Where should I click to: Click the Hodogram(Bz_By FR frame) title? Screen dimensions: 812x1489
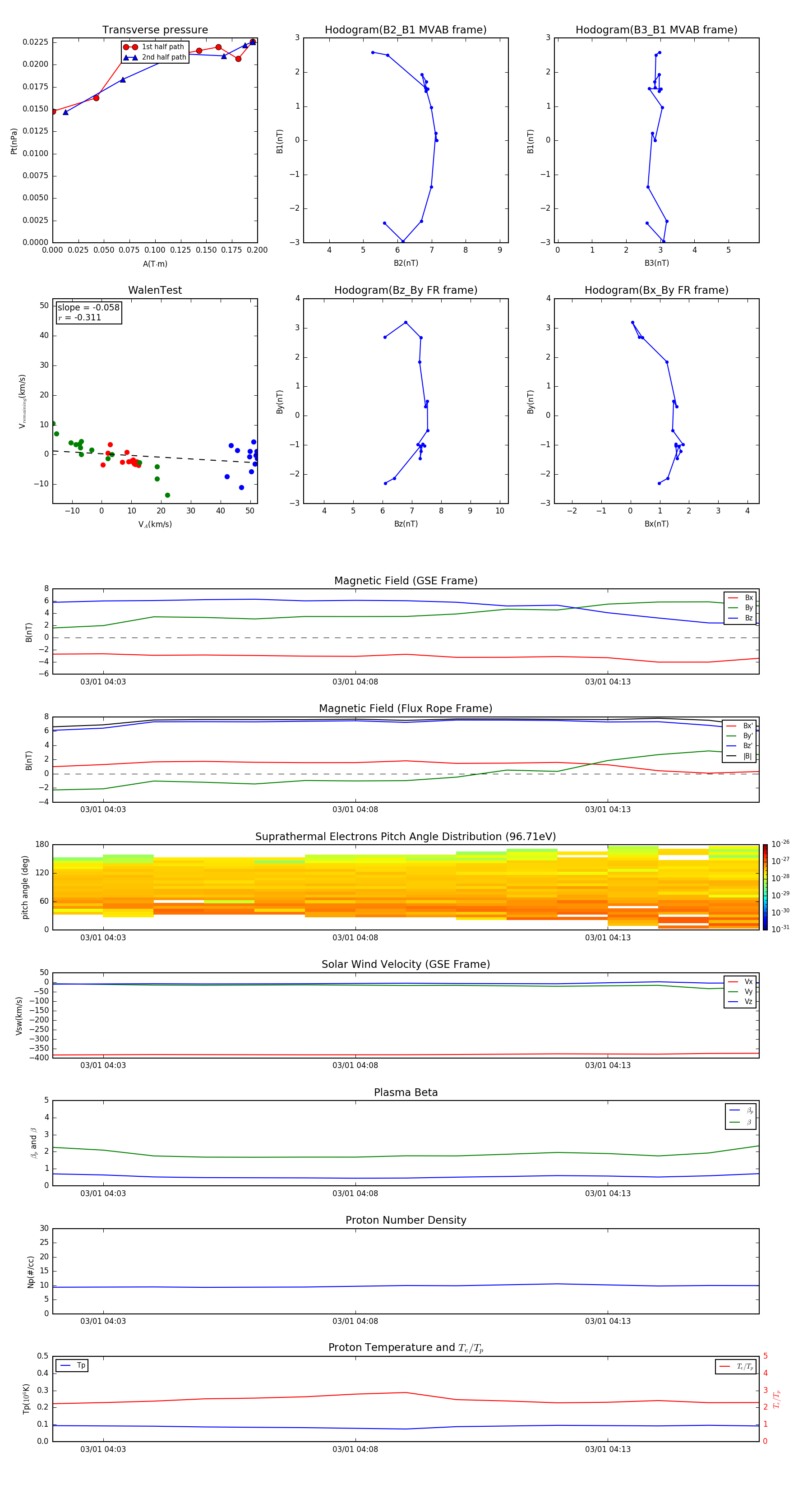406,290
